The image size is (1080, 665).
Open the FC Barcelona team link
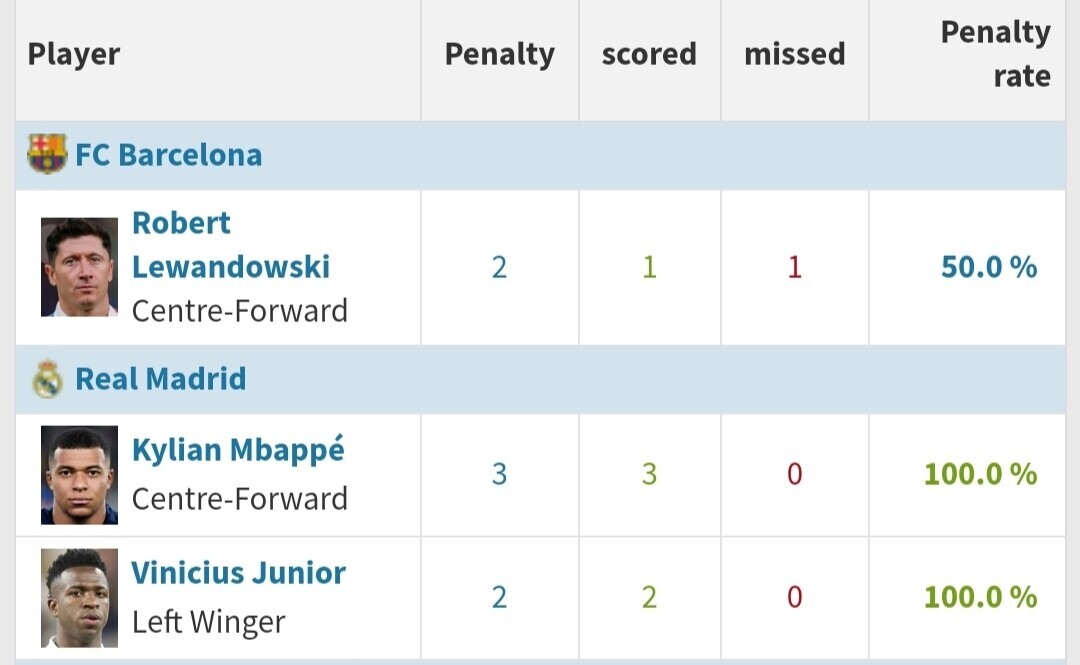169,155
